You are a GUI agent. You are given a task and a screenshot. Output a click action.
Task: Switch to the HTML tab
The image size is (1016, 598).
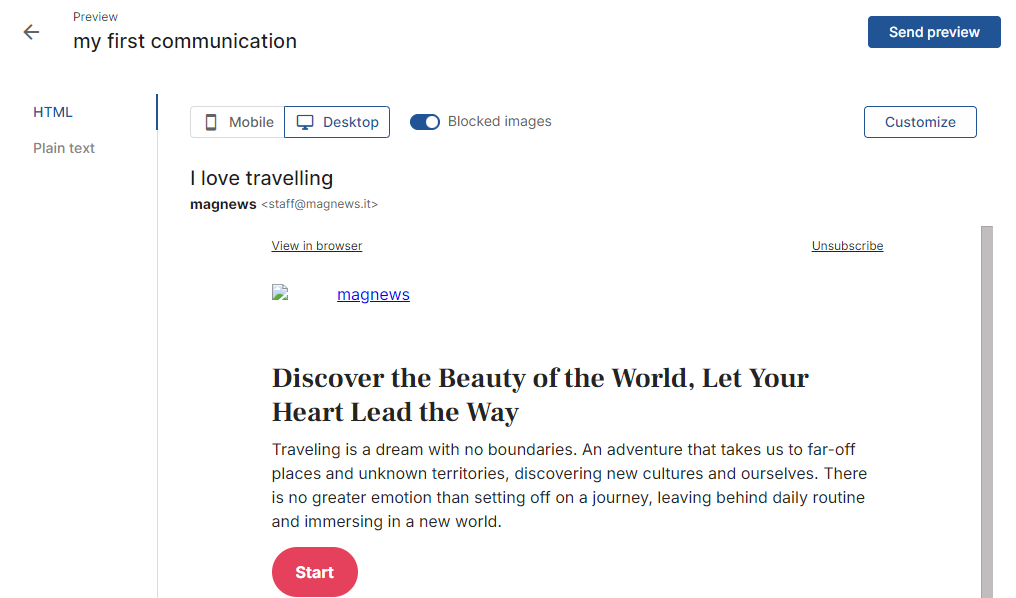point(52,112)
